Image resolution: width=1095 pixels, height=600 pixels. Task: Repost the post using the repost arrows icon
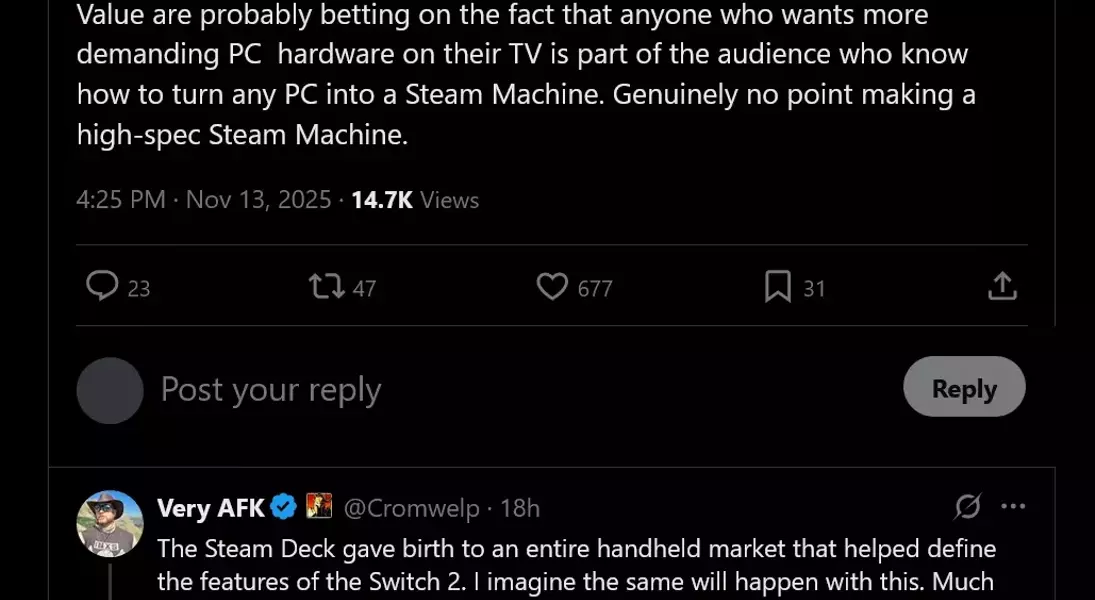[327, 288]
